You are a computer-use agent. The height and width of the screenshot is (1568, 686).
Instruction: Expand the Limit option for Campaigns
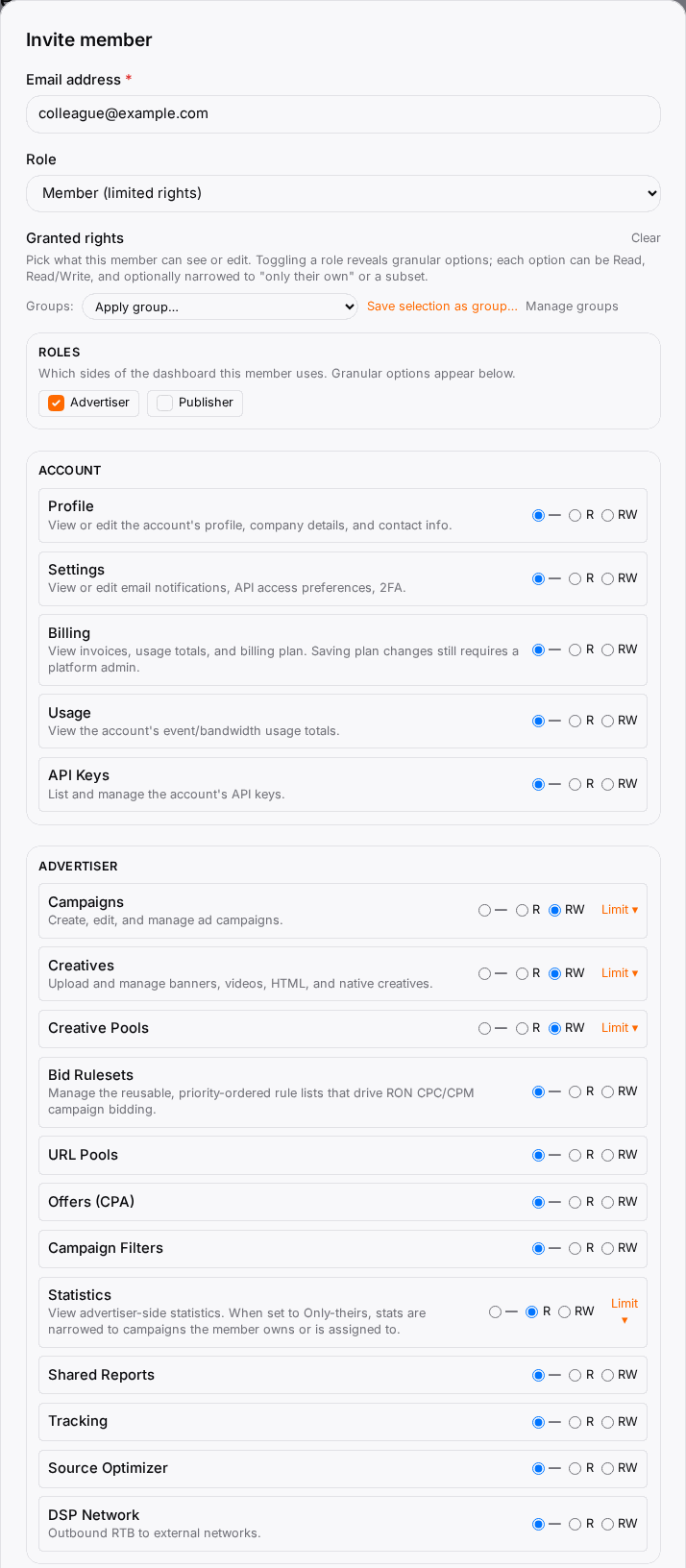(x=620, y=910)
